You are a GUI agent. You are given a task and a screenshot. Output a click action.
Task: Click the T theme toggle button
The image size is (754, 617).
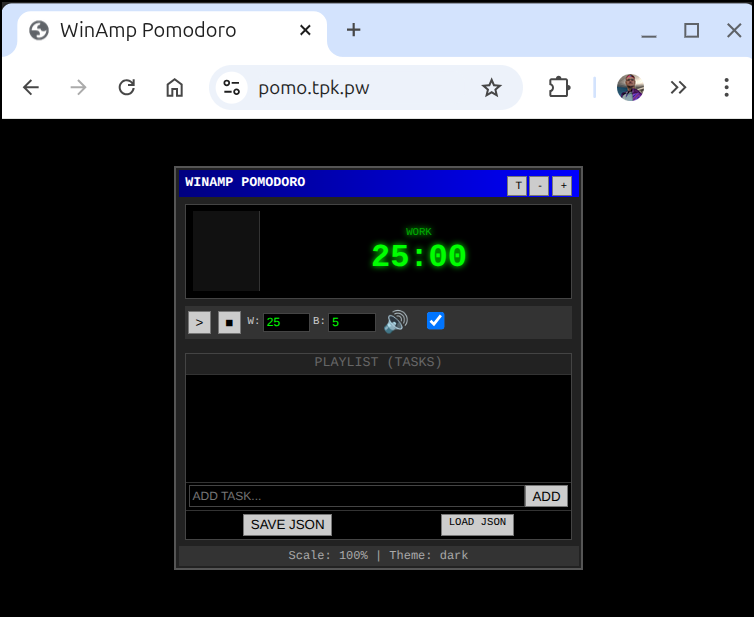pos(517,186)
